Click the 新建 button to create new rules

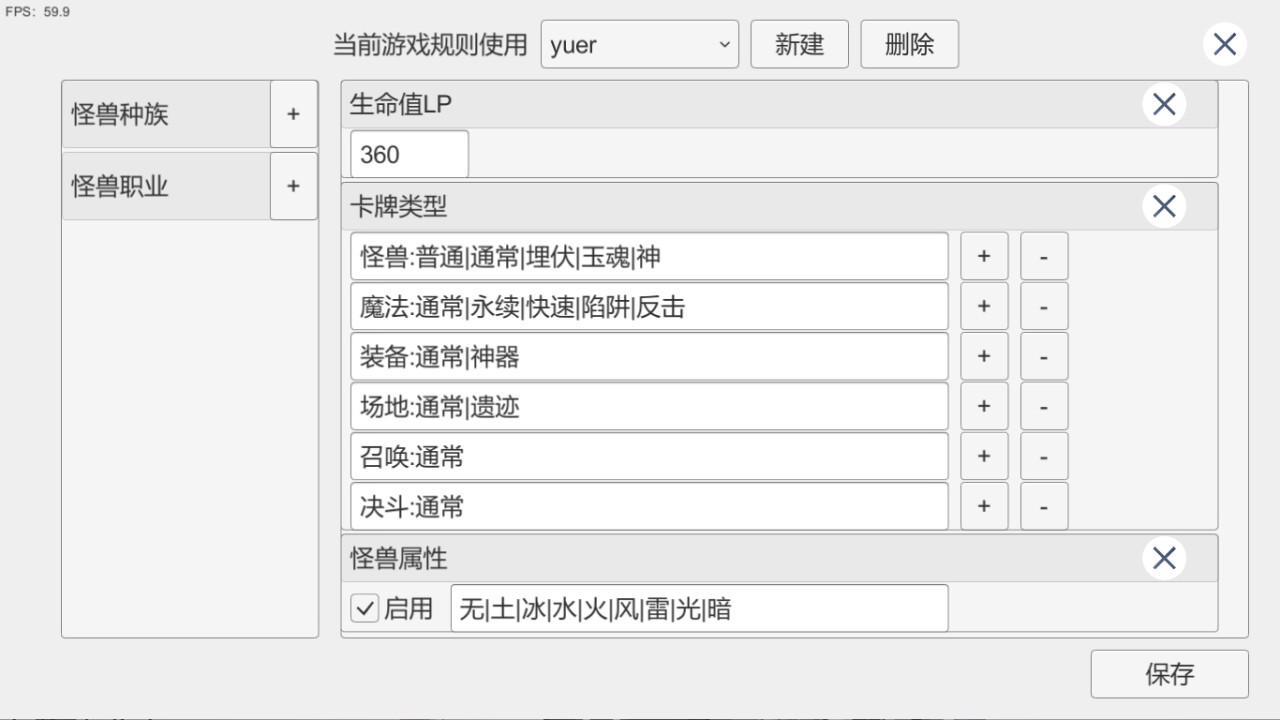799,44
